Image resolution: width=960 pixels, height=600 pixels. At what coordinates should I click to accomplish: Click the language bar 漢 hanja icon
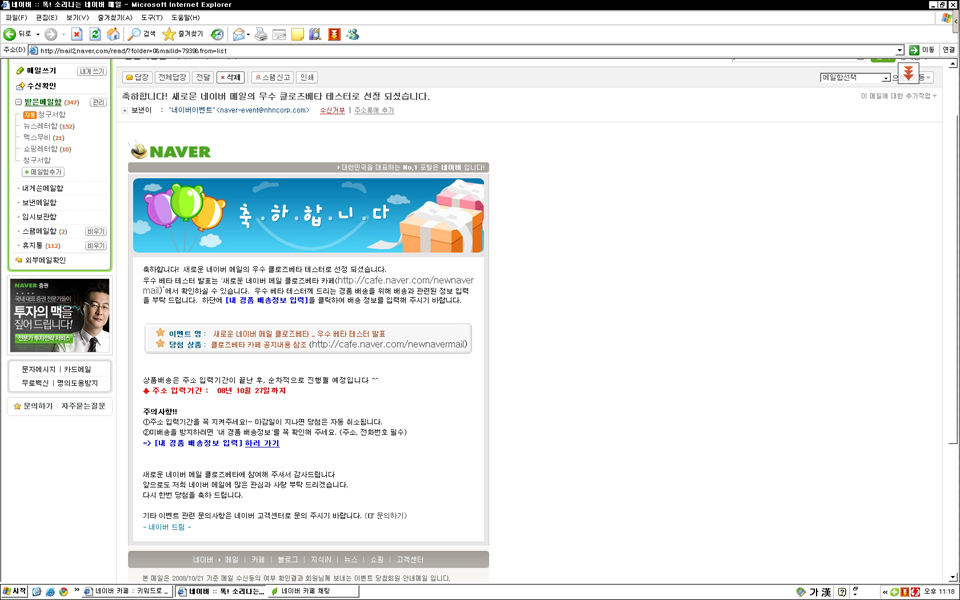point(827,592)
